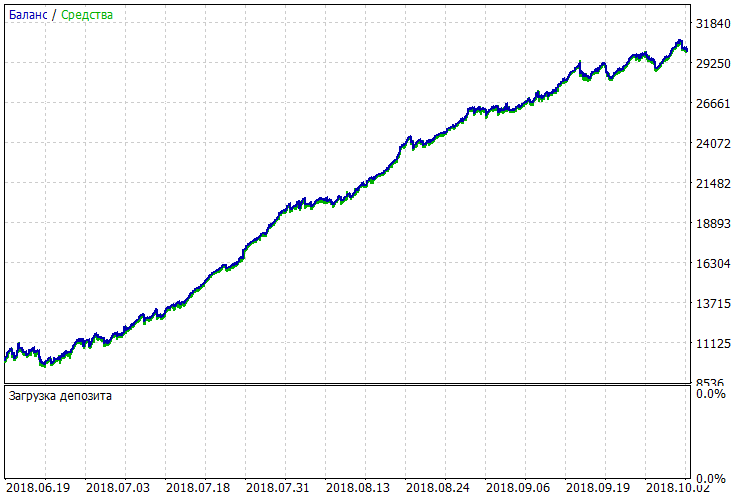Click the blue Баланс legend label
The width and height of the screenshot is (745, 498).
click(28, 15)
